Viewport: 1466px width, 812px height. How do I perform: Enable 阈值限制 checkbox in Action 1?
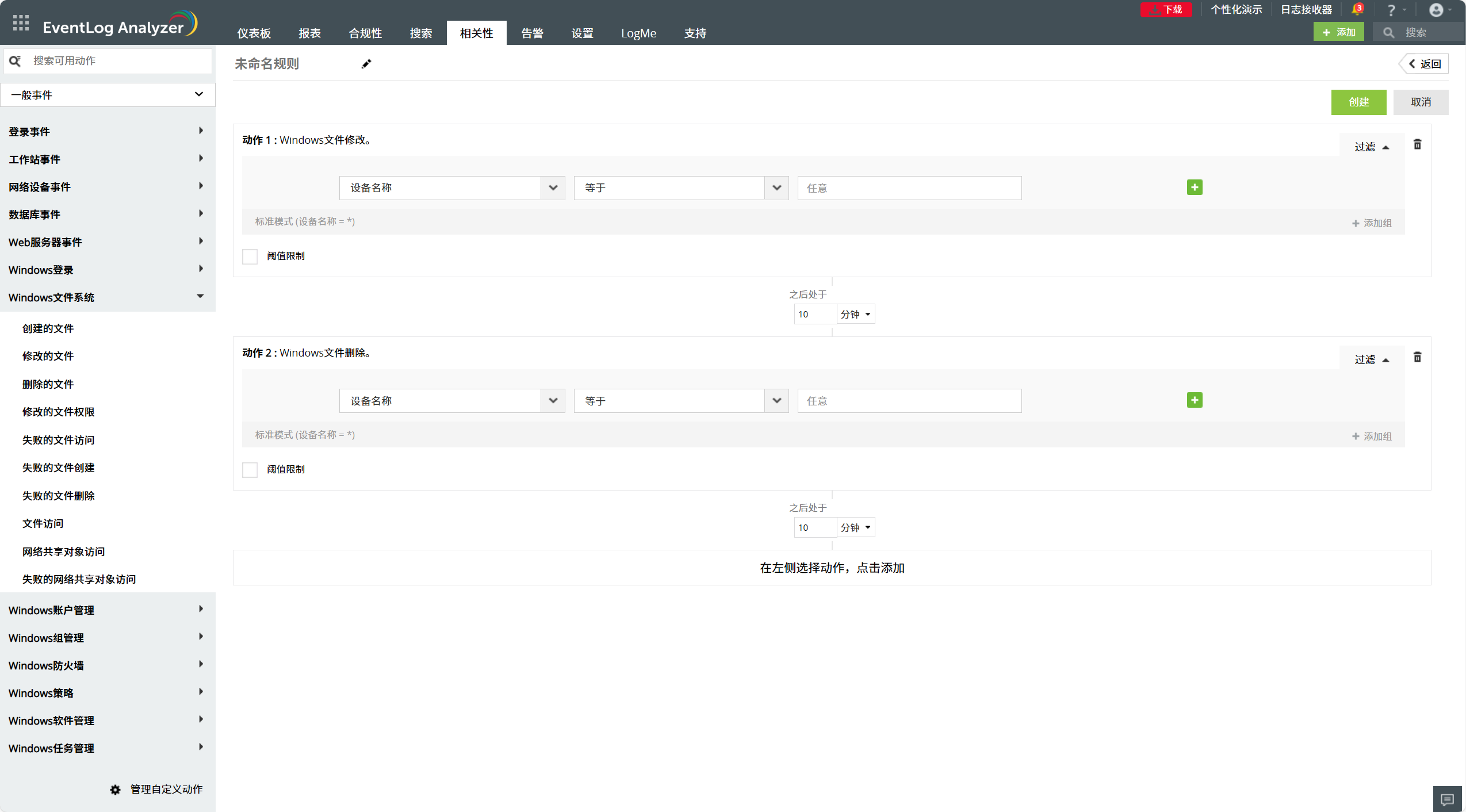[x=250, y=256]
